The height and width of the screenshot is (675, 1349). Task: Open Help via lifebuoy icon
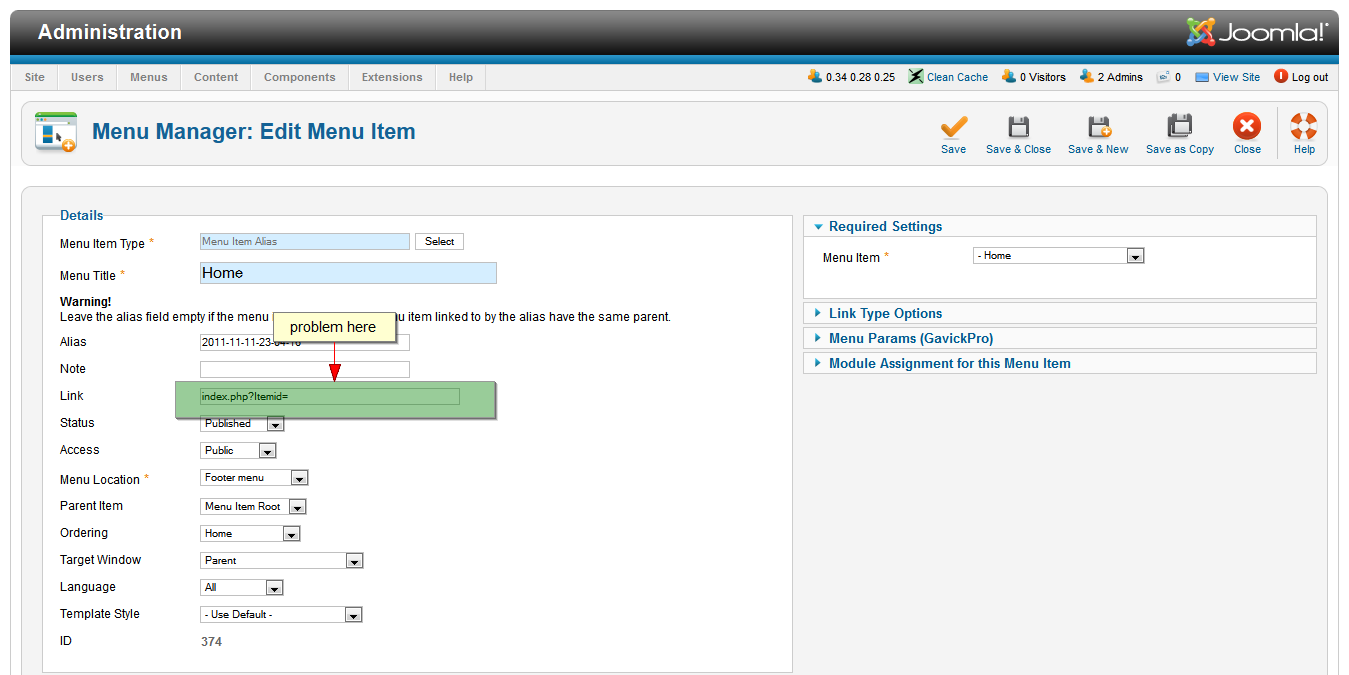coord(1304,128)
